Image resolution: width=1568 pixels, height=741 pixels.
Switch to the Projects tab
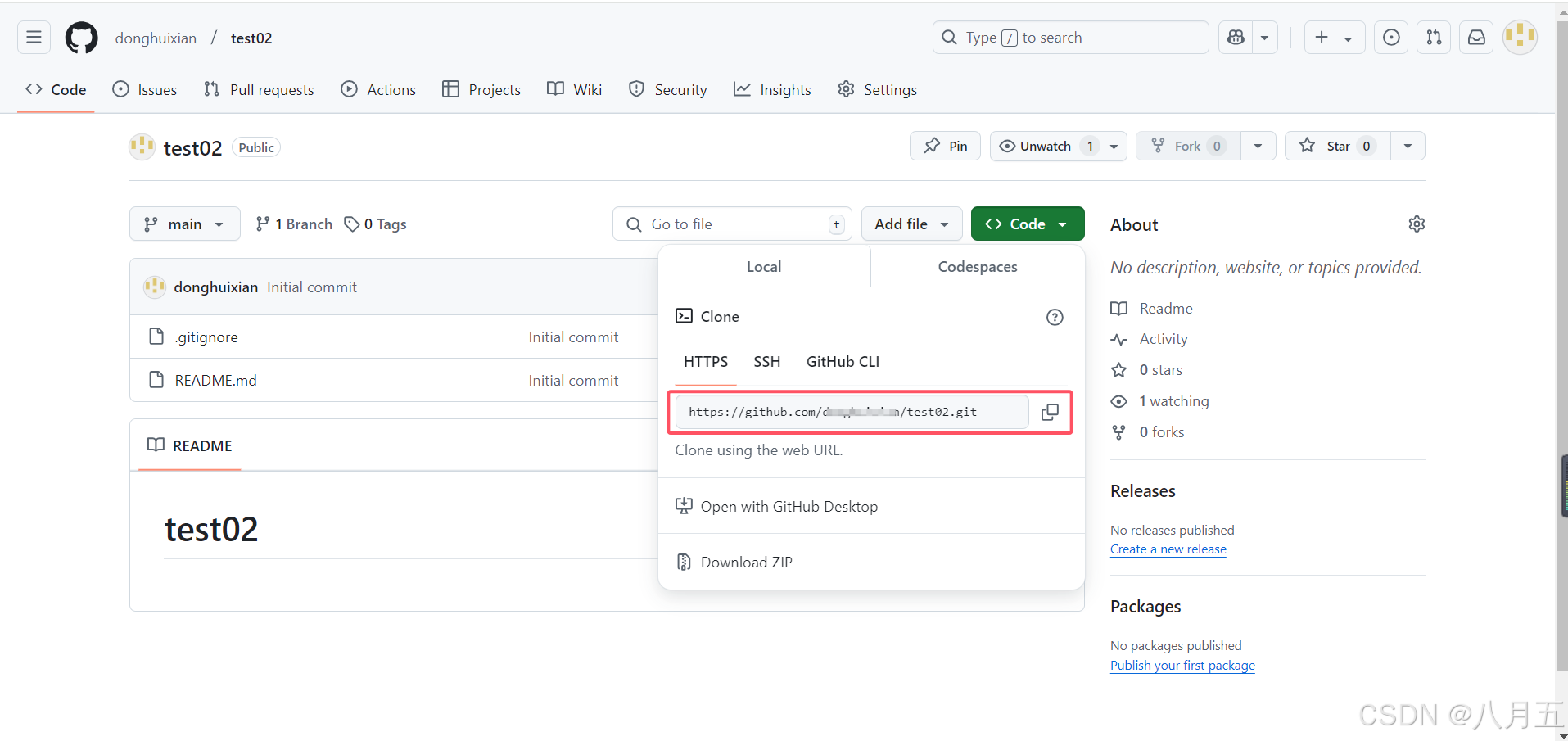click(481, 89)
